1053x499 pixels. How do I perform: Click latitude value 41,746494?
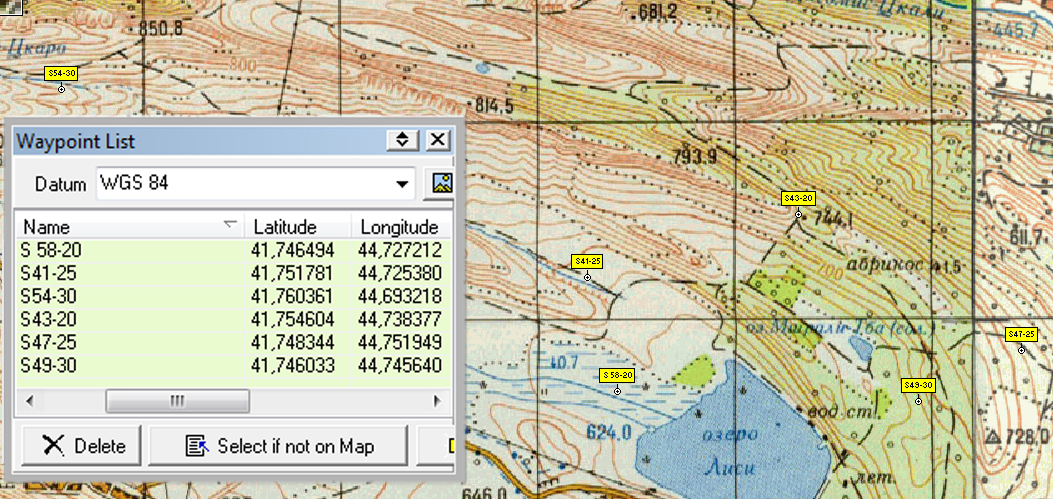[293, 251]
